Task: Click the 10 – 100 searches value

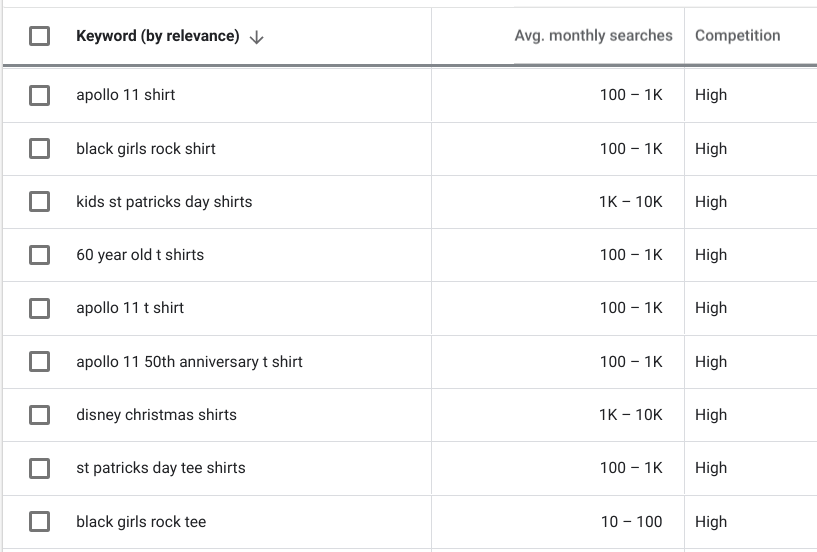Action: click(x=632, y=522)
